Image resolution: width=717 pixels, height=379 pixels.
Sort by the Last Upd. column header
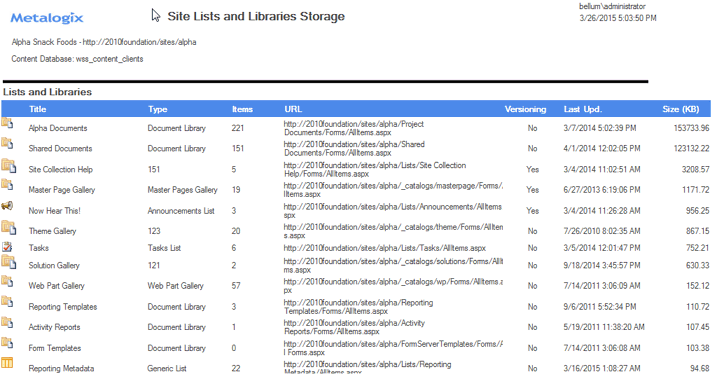click(x=583, y=109)
